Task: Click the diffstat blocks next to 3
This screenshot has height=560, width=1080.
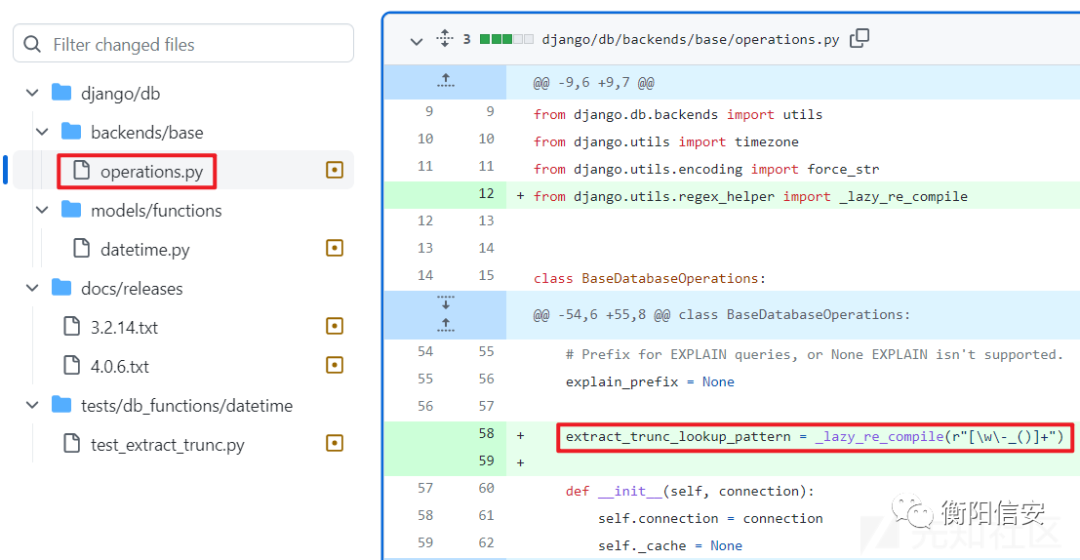Action: tap(506, 39)
